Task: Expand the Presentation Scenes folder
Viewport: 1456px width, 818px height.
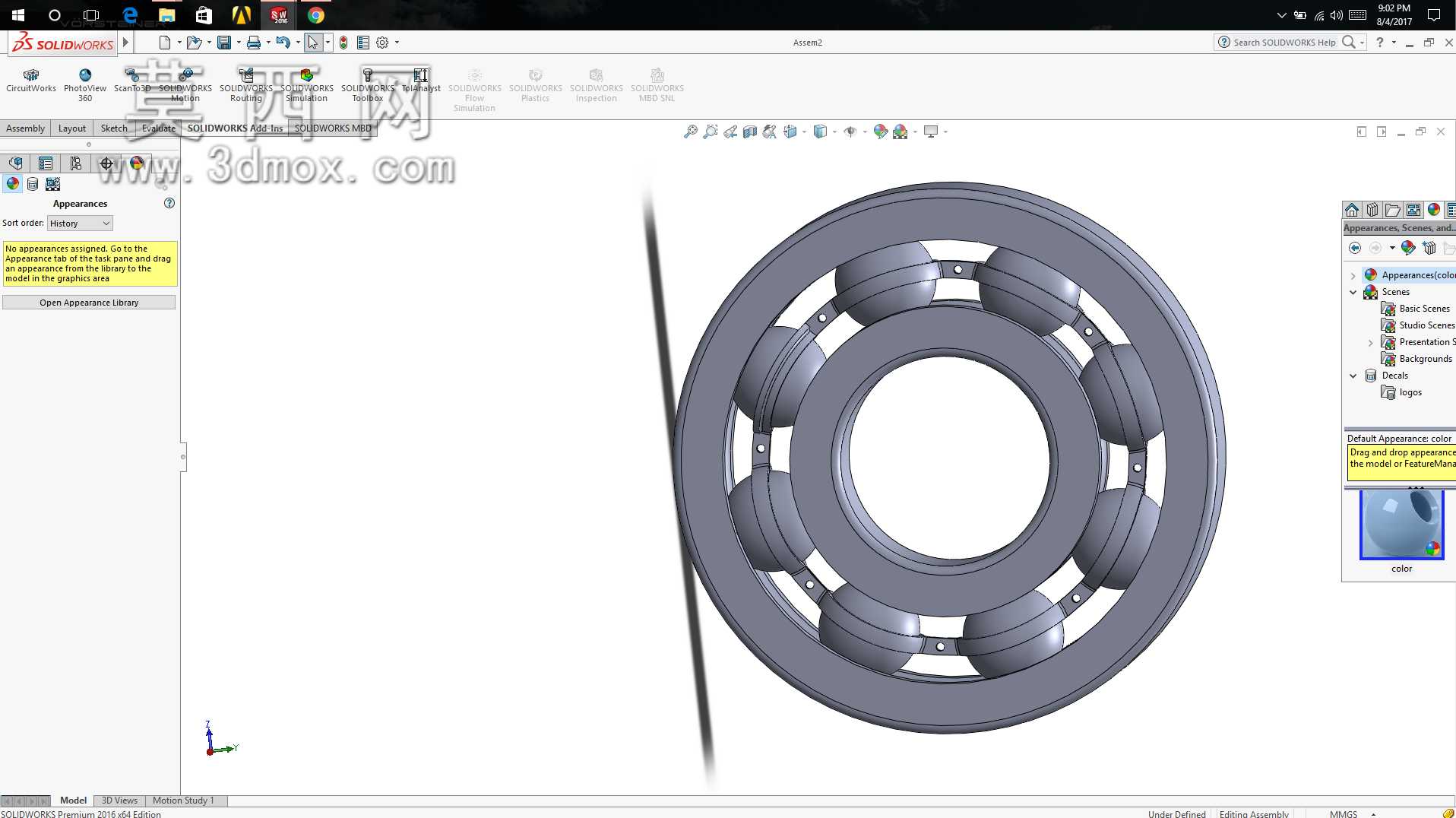Action: (1371, 343)
